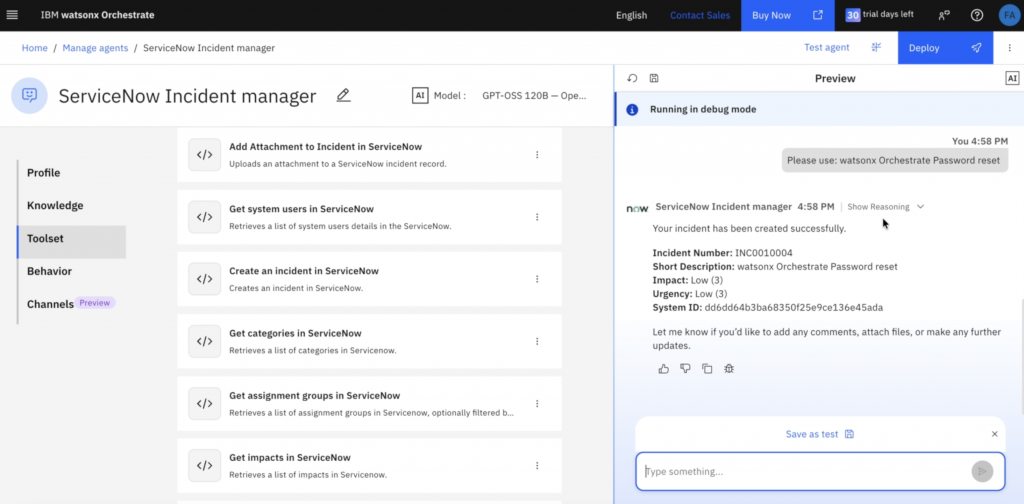1024x504 pixels.
Task: Open page overflow menu beside Deploy
Action: (x=1009, y=48)
